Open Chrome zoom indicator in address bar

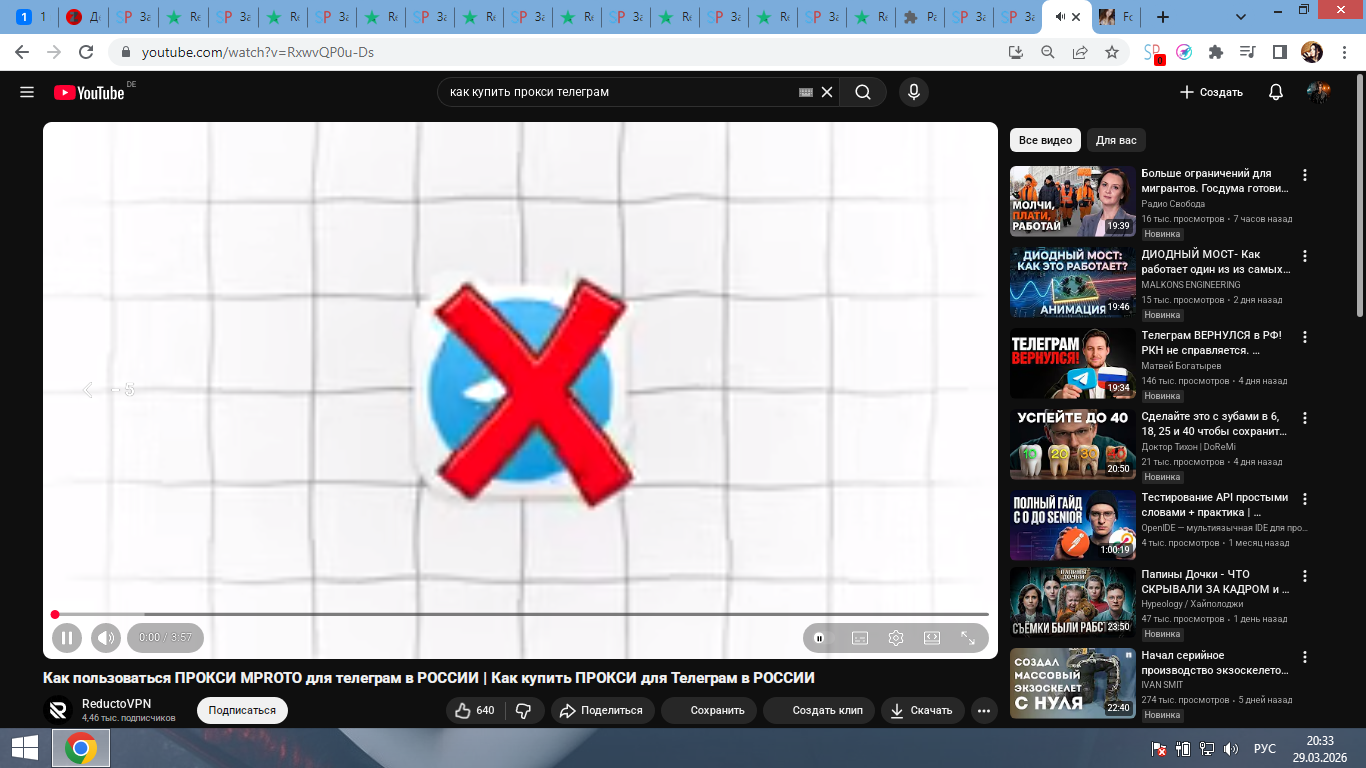click(1048, 52)
